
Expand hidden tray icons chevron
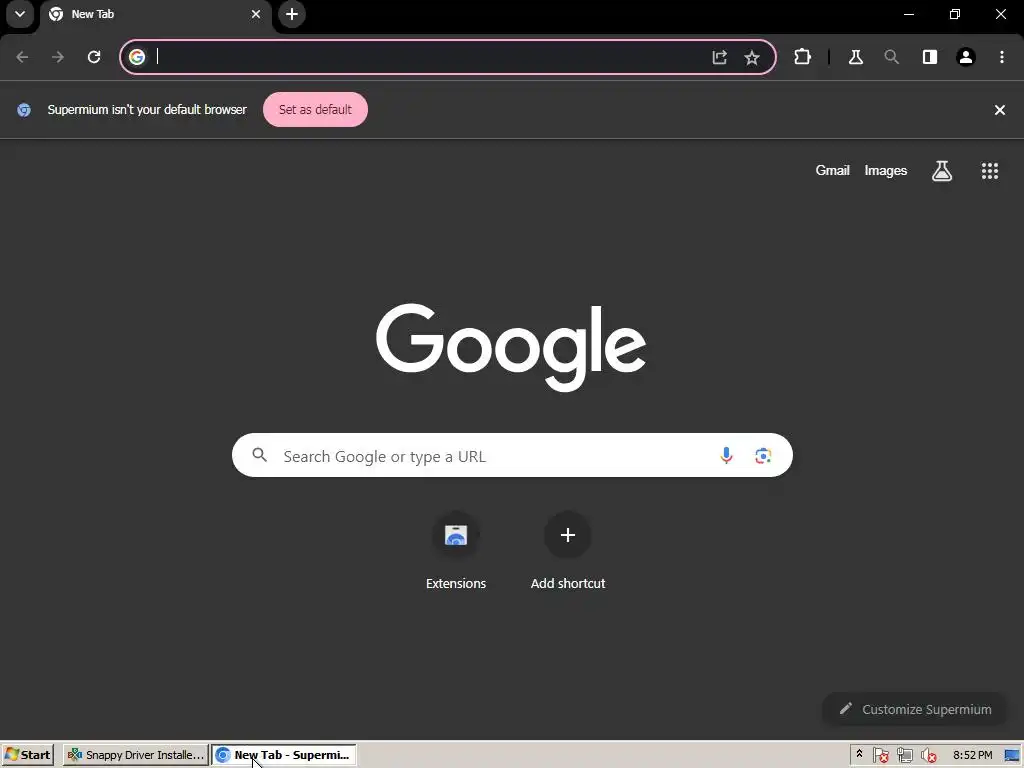859,754
